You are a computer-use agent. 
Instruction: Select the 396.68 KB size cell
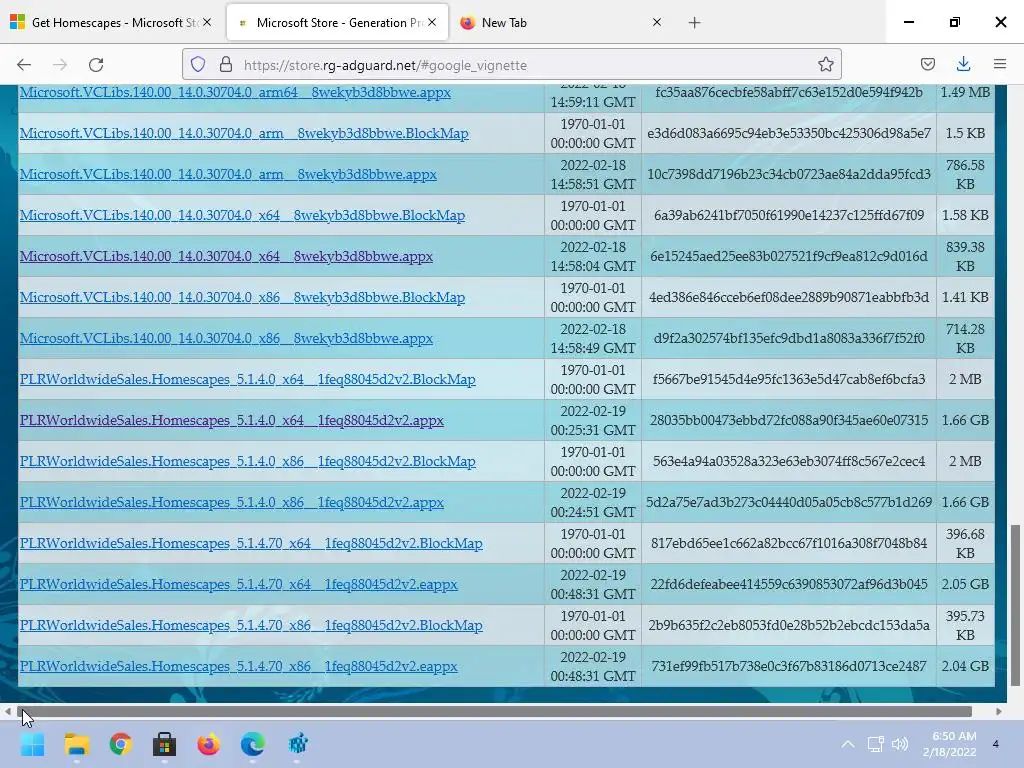pyautogui.click(x=965, y=543)
